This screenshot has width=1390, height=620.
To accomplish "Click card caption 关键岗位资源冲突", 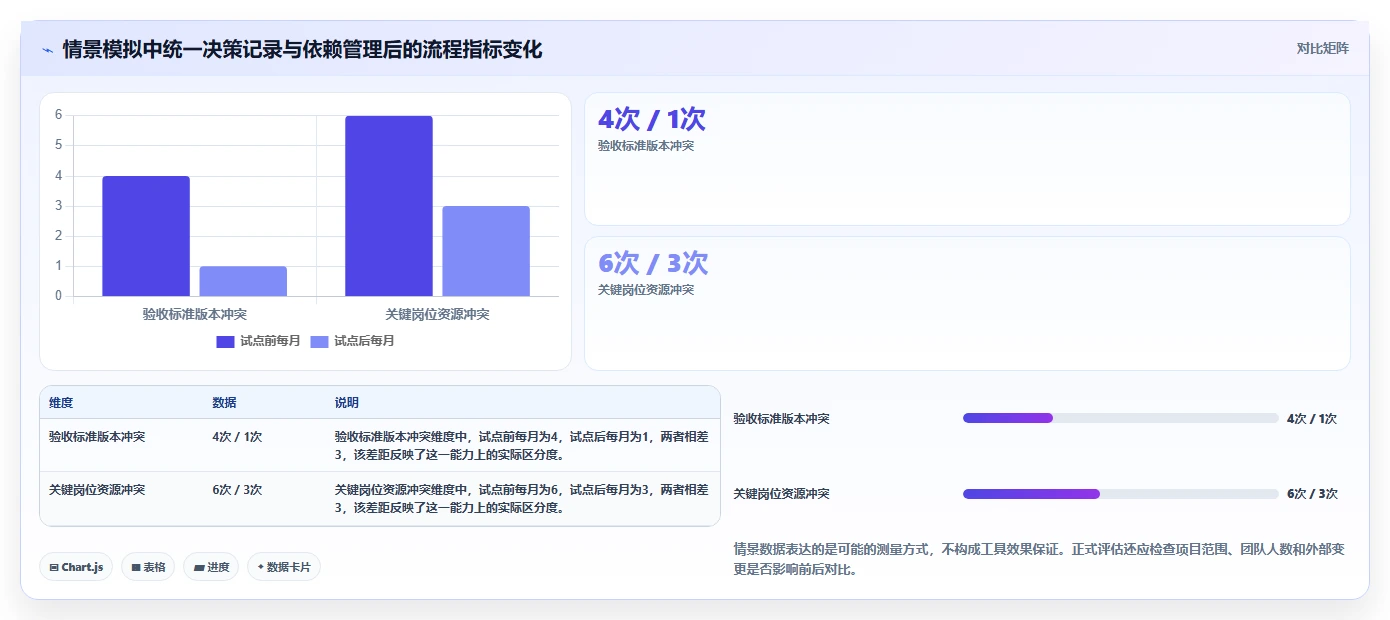I will click(646, 290).
